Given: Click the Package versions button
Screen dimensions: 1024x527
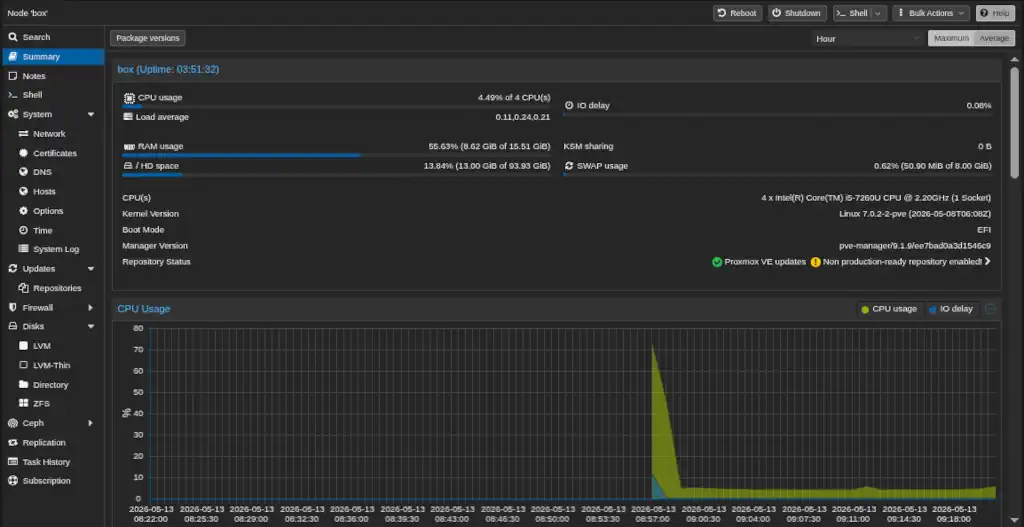Looking at the screenshot, I should (x=148, y=38).
